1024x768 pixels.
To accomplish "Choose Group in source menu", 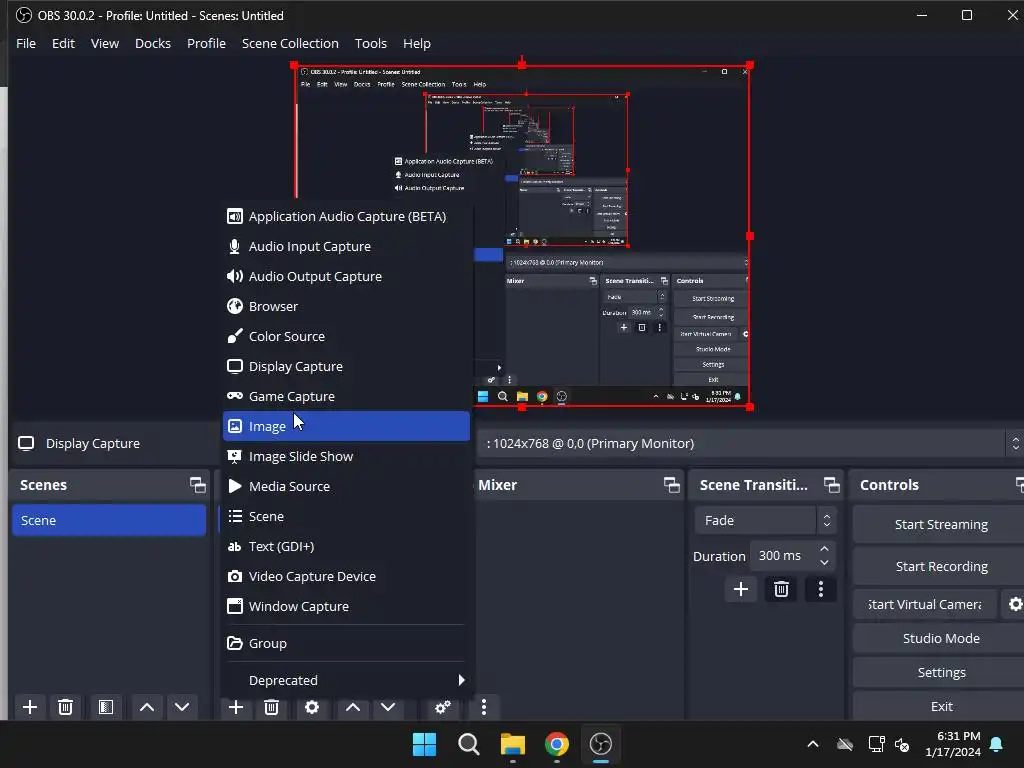I will (346, 643).
